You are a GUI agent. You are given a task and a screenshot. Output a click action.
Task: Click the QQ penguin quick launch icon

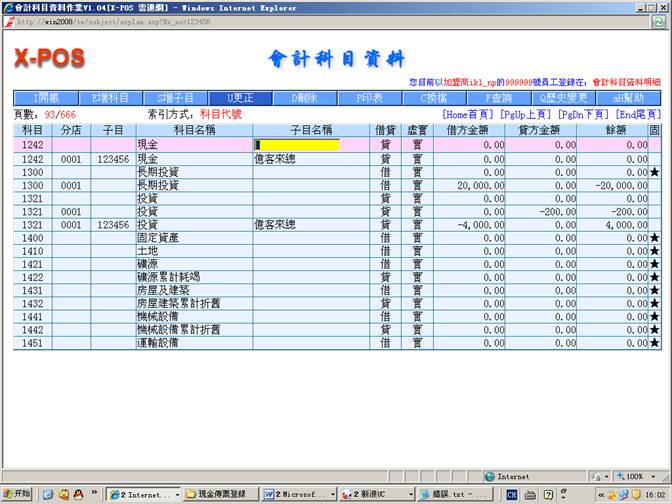pyautogui.click(x=77, y=494)
